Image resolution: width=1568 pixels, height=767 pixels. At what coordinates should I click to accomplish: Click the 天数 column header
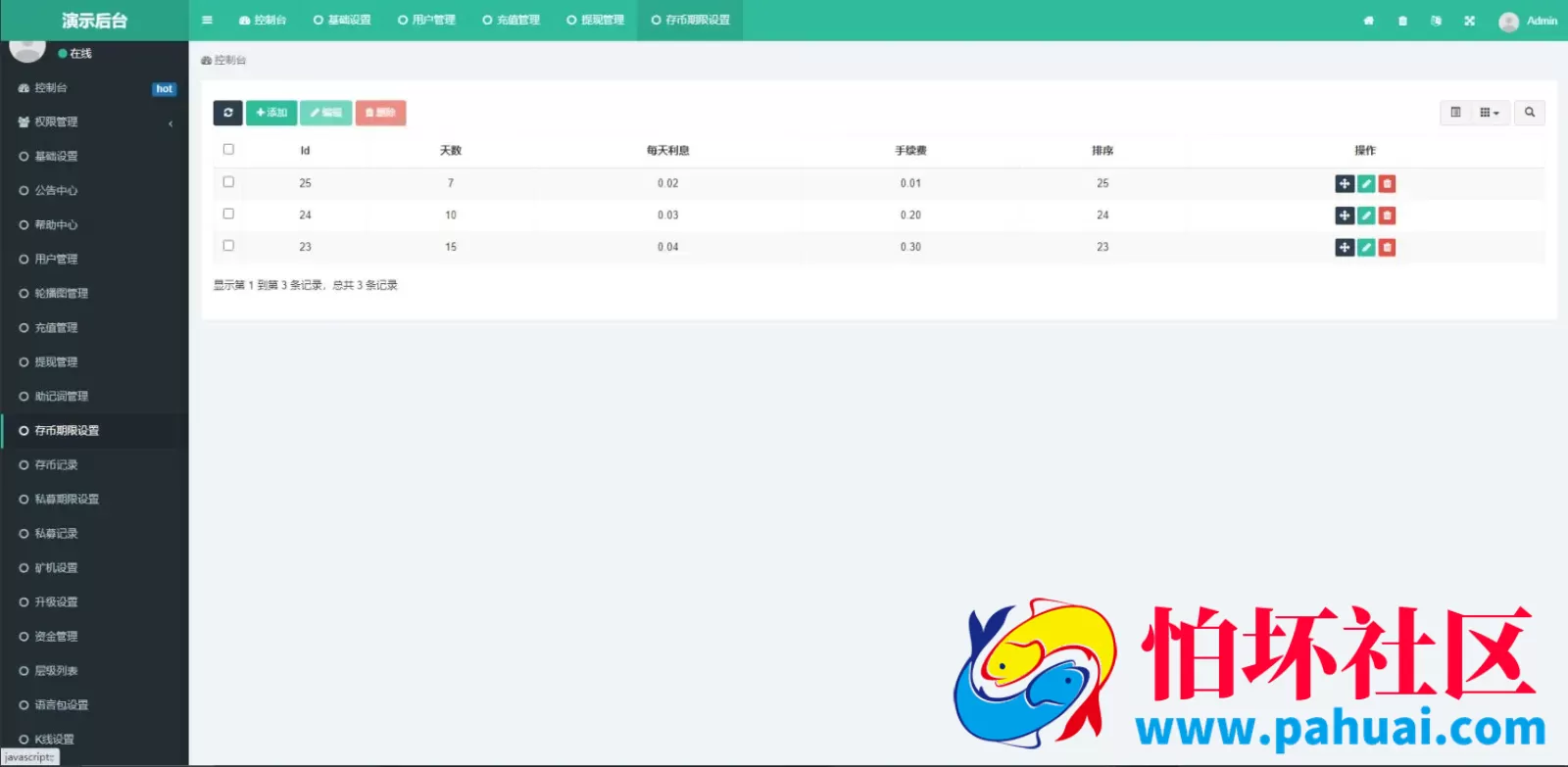tap(451, 151)
